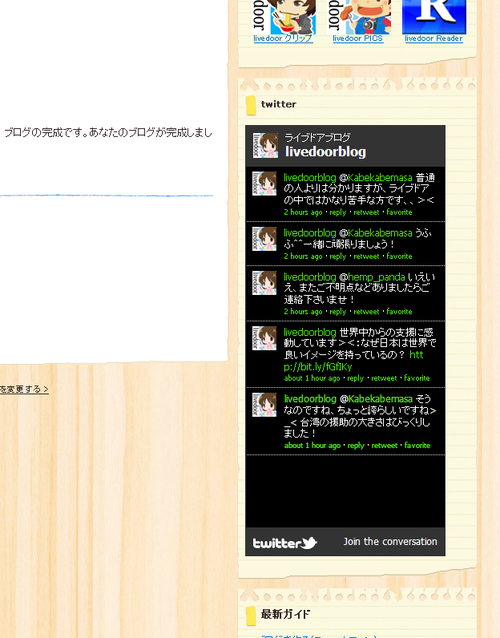Click the ライブドアブログ avatar in the widget header
500x638 pixels.
(x=265, y=145)
